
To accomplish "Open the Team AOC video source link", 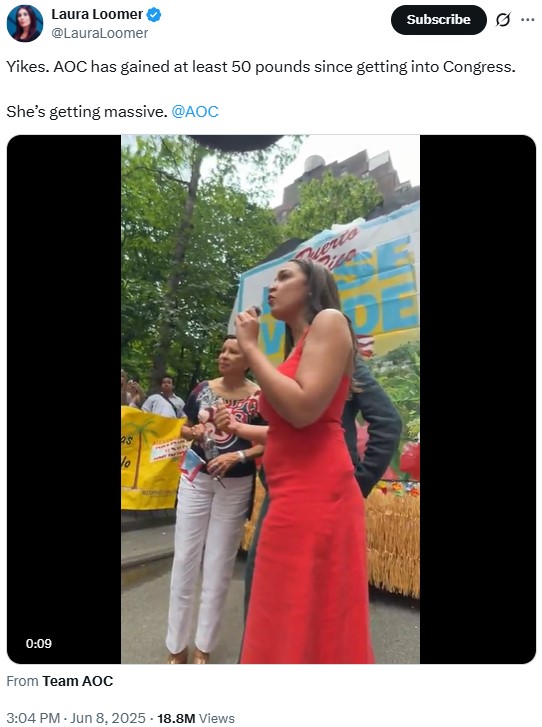I will 77,681.
